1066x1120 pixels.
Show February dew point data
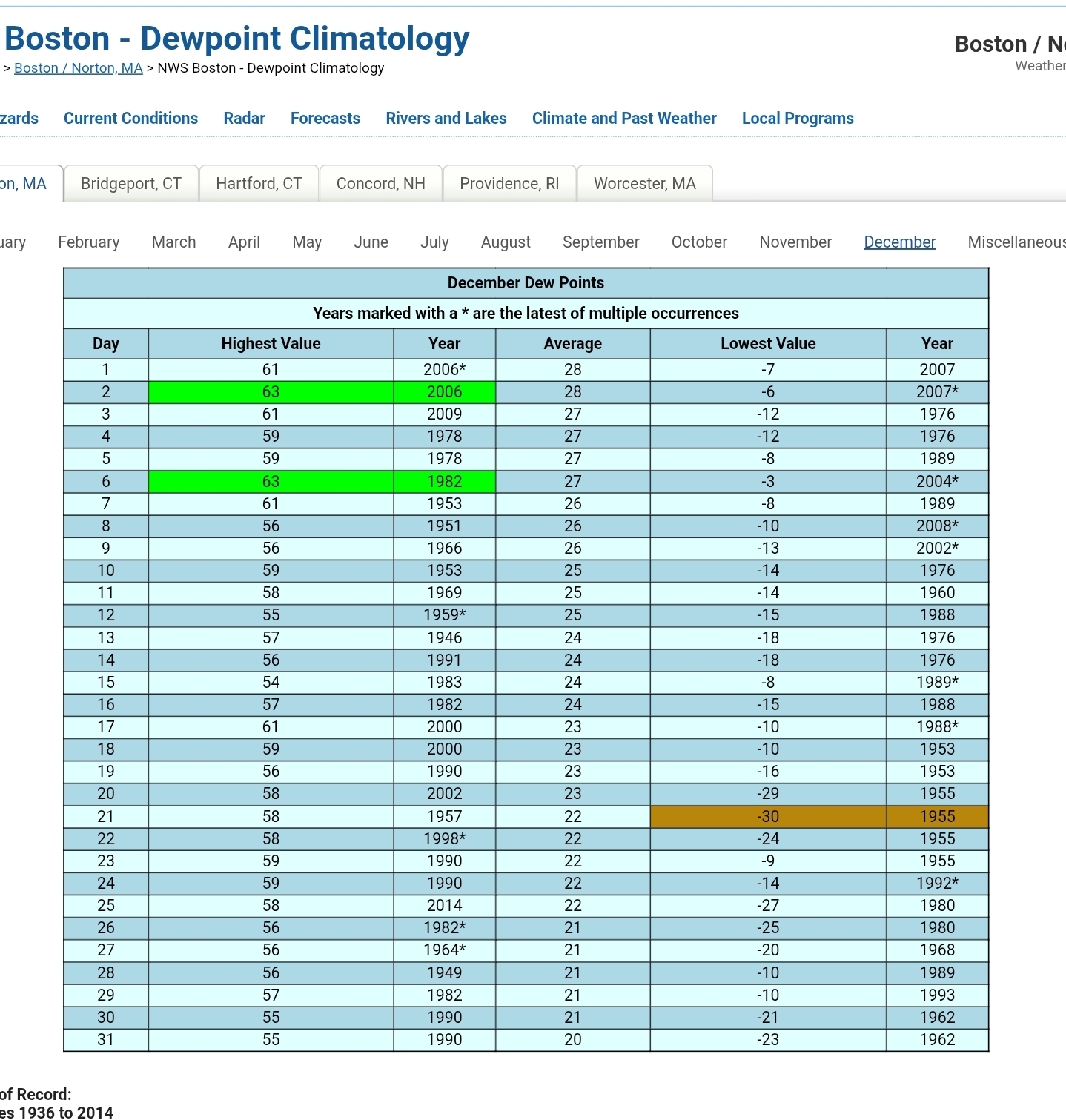[89, 242]
